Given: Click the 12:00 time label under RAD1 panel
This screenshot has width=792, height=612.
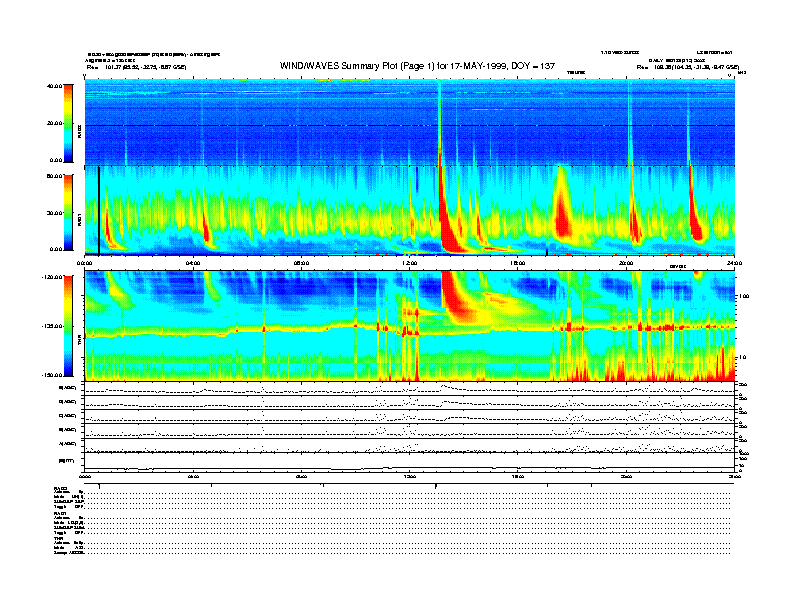Looking at the screenshot, I should coord(410,263).
